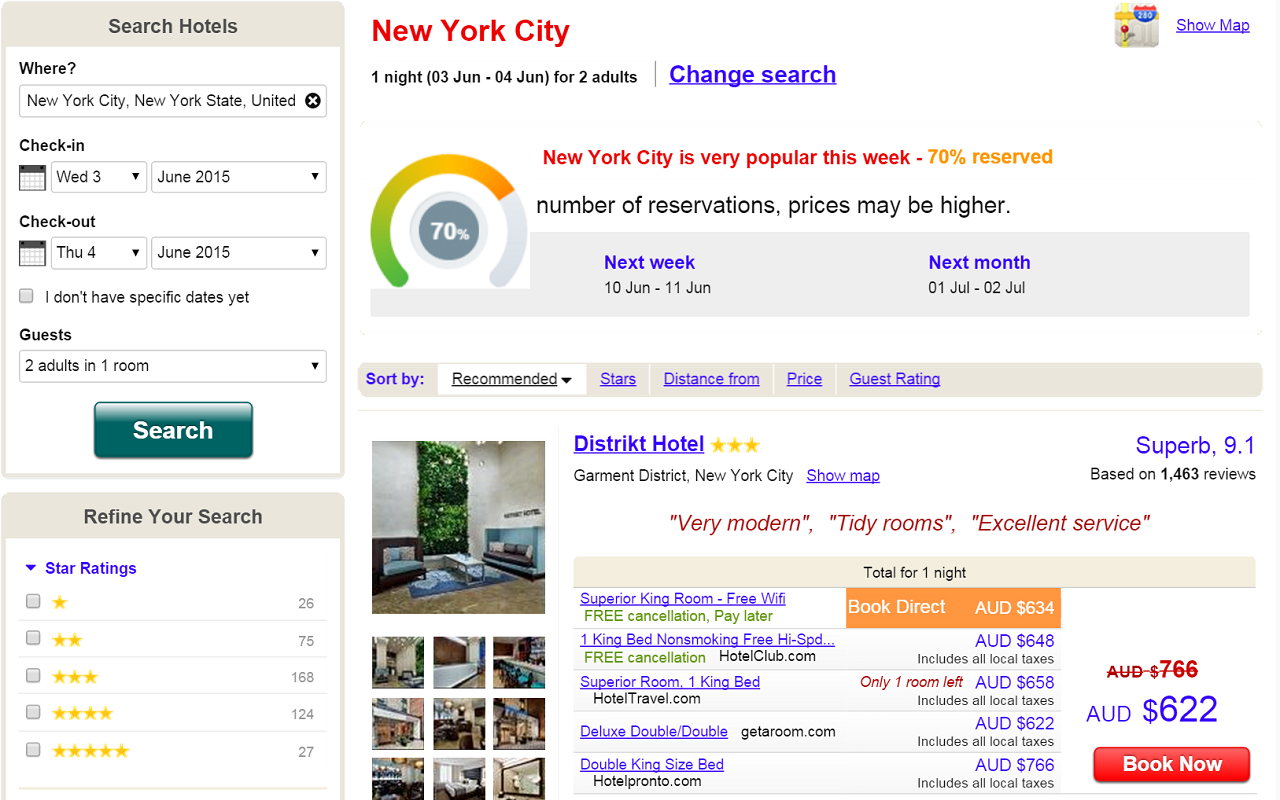Open the first thumbnail in second row
1280x800 pixels.
tap(398, 724)
